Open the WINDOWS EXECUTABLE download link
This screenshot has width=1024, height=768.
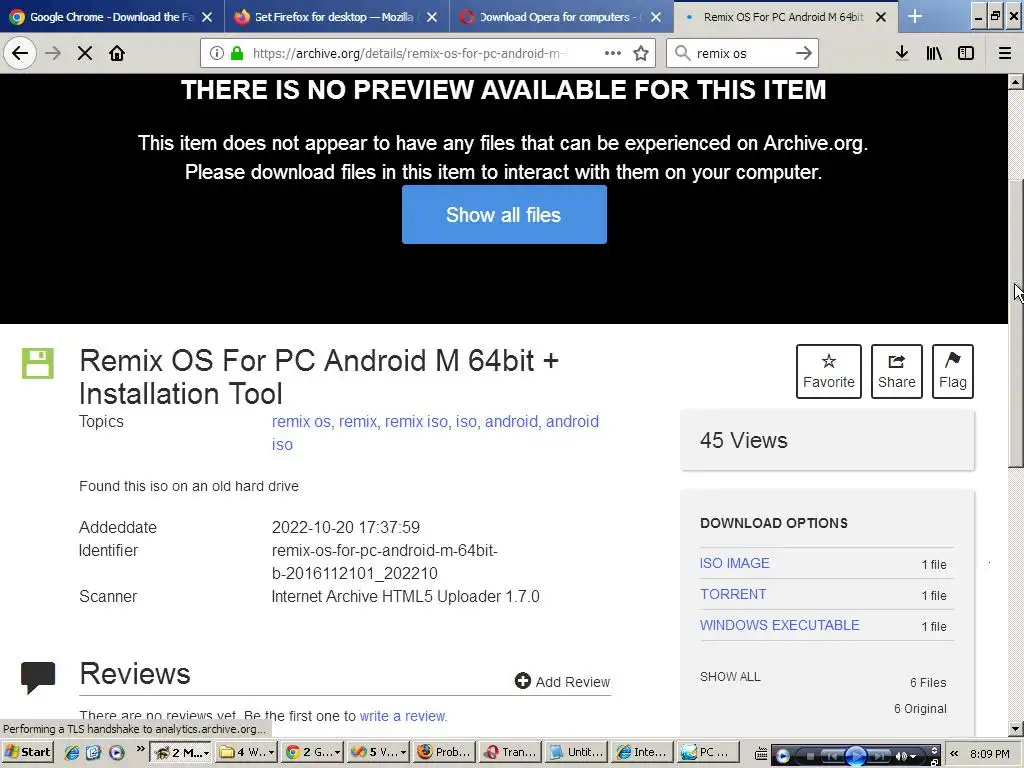[x=780, y=625]
